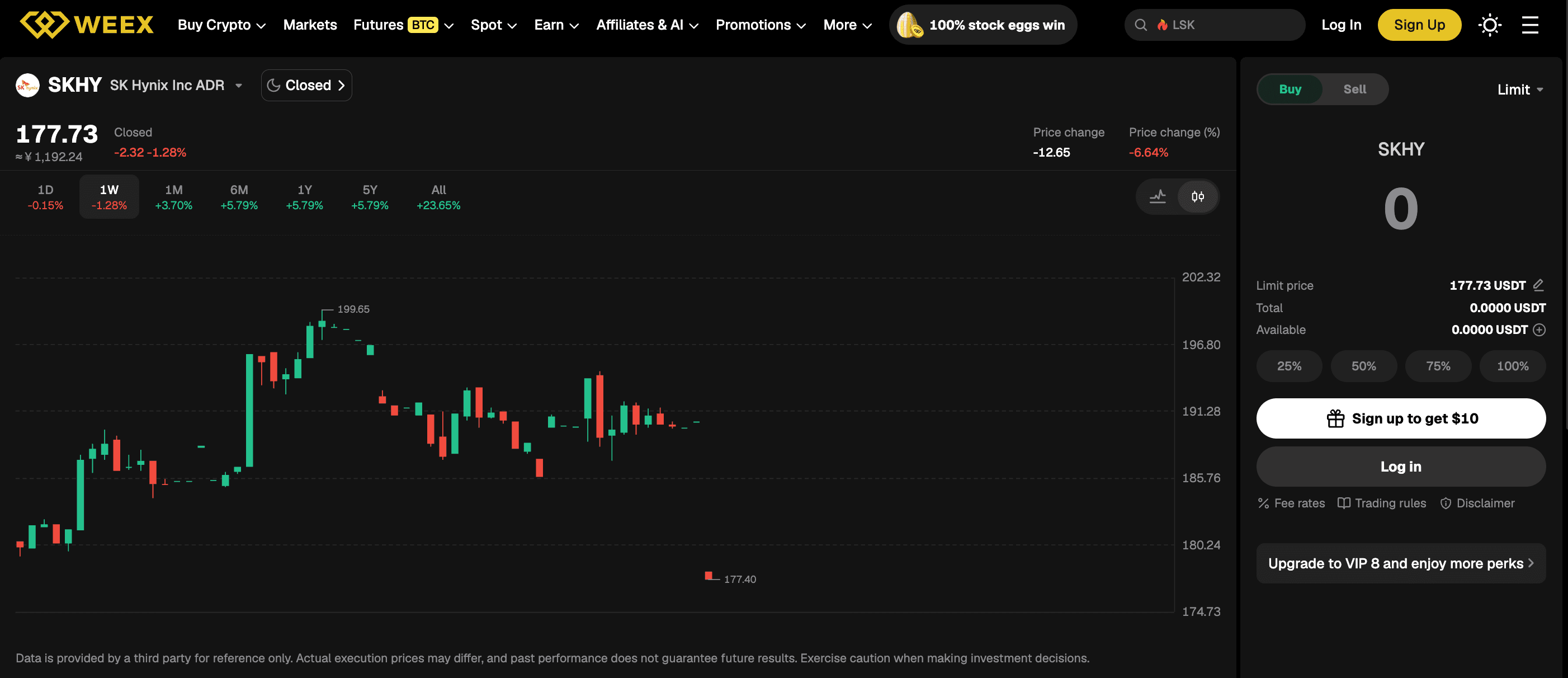The height and width of the screenshot is (678, 1568).
Task: Click the fire icon near LSK
Action: click(x=1162, y=25)
